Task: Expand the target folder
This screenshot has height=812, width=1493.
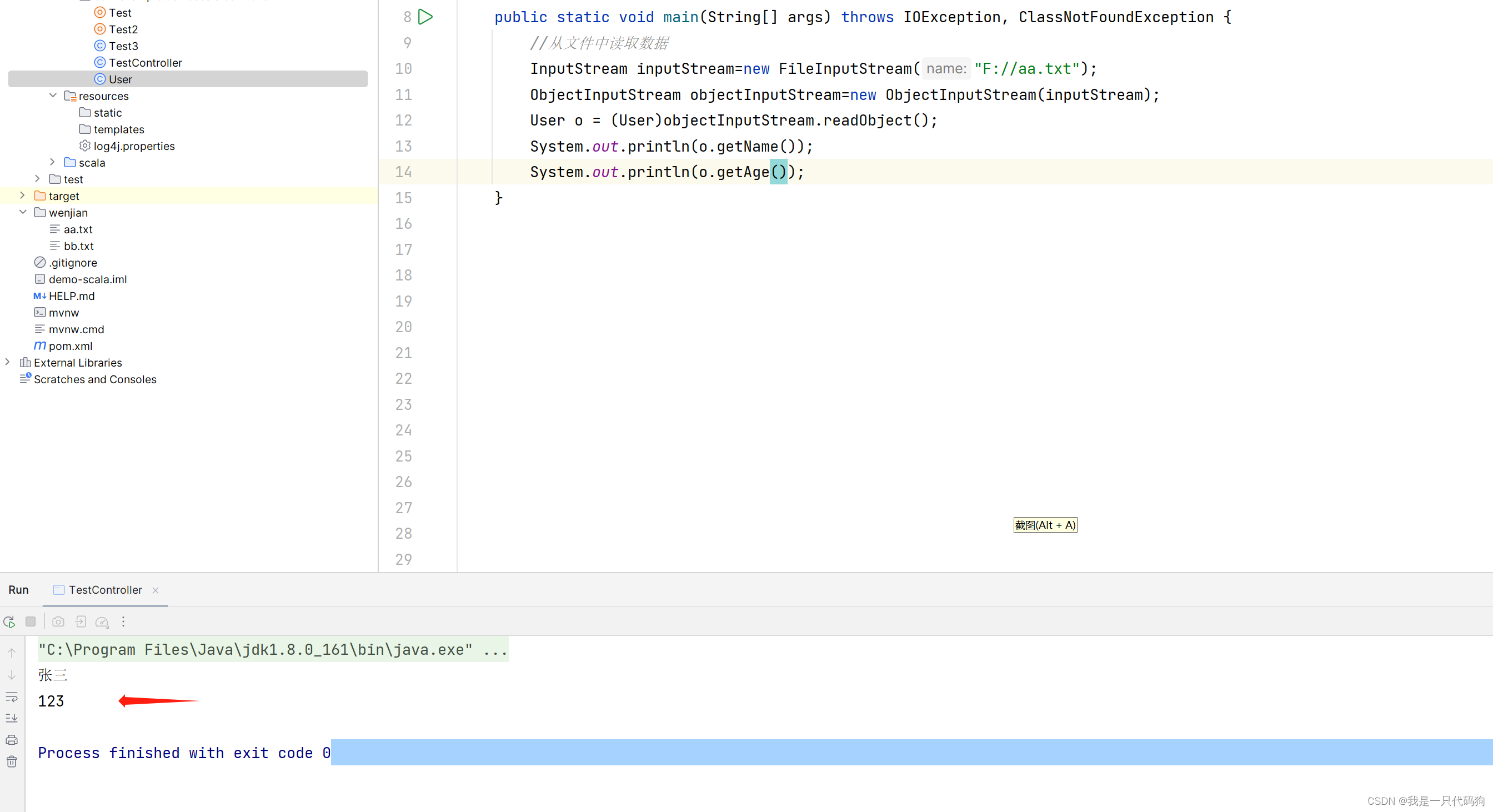Action: coord(23,196)
